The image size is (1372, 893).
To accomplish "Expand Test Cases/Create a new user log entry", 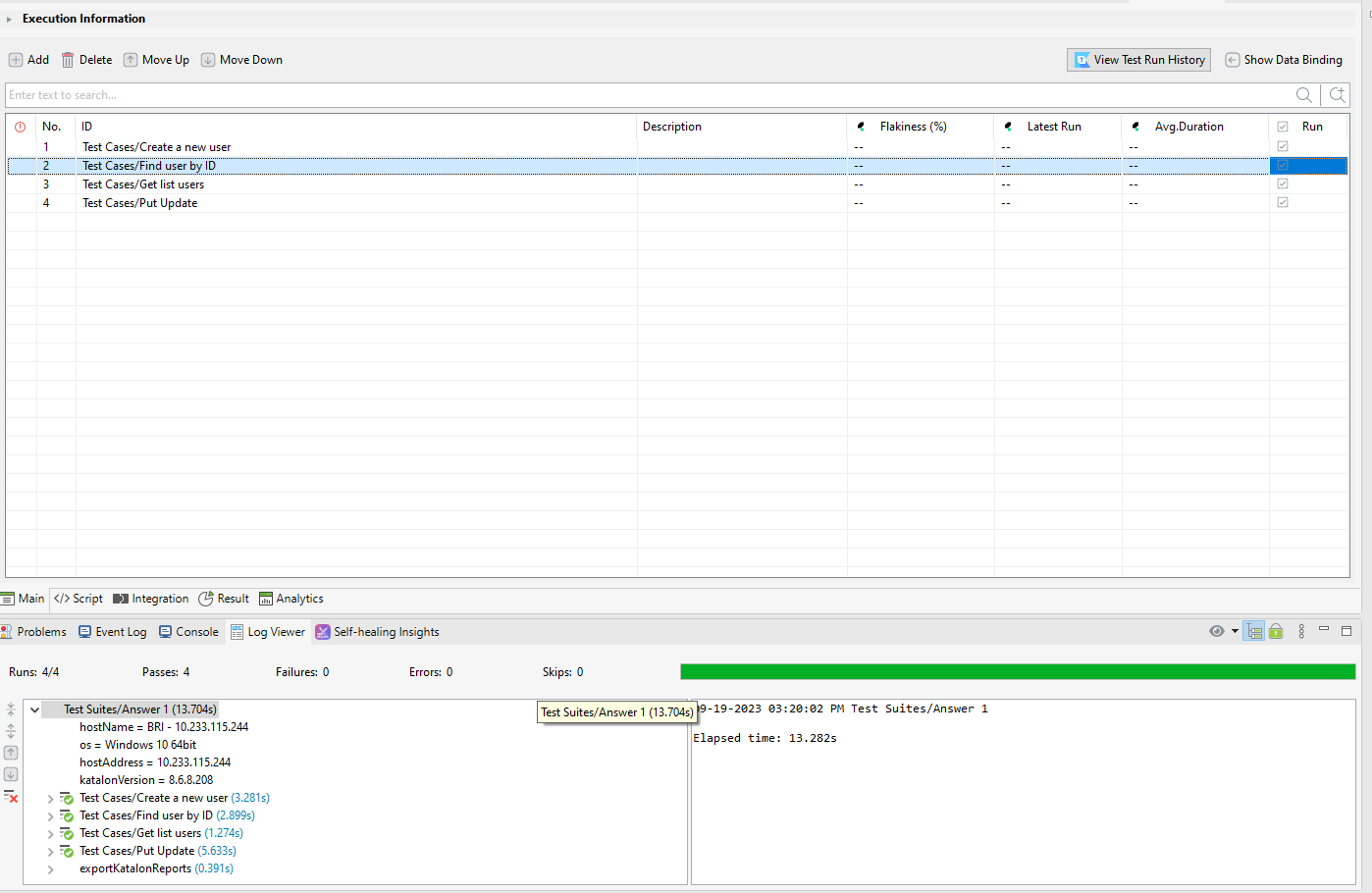I will click(51, 797).
